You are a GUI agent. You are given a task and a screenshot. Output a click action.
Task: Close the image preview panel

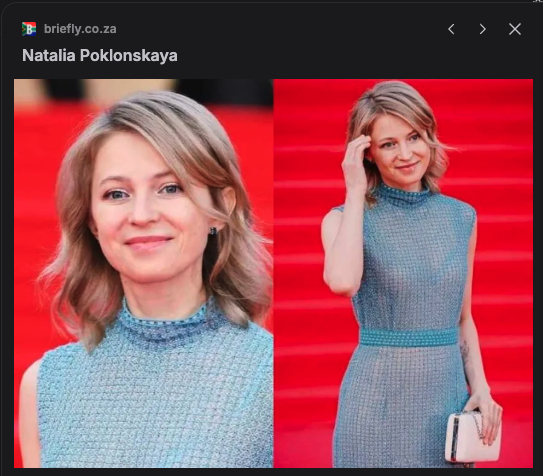(515, 29)
